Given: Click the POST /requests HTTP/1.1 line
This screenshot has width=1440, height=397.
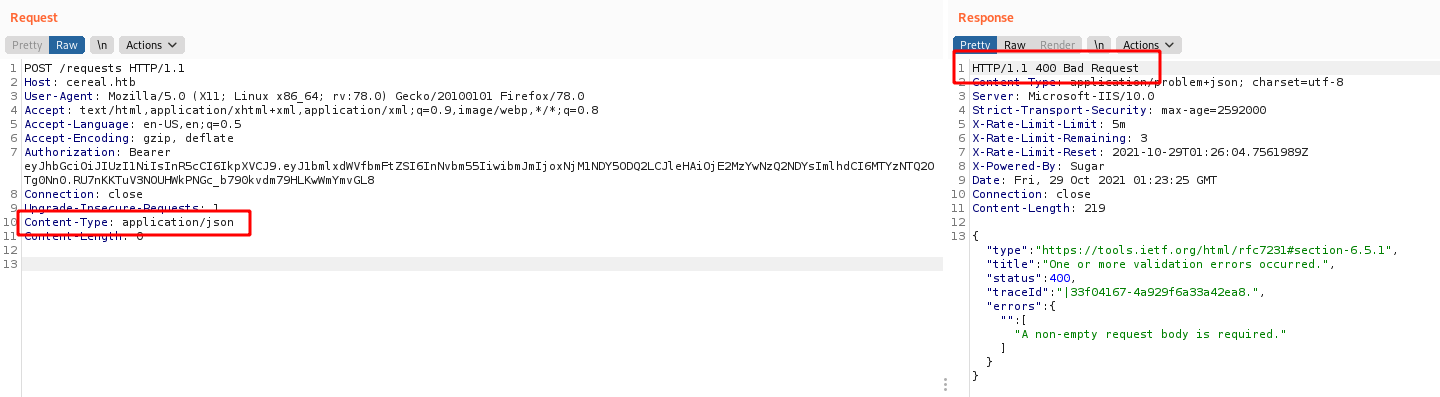Looking at the screenshot, I should [105, 68].
